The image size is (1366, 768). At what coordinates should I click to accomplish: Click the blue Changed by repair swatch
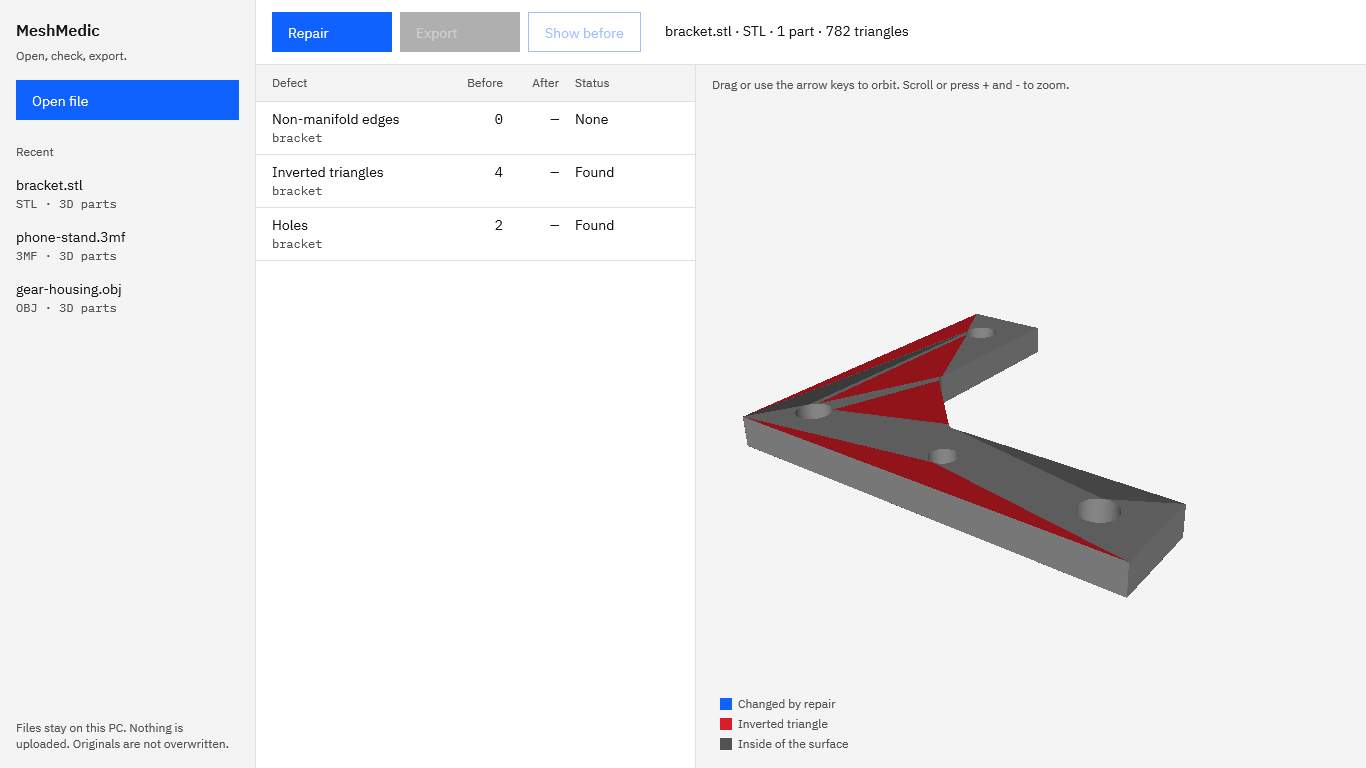coord(726,704)
